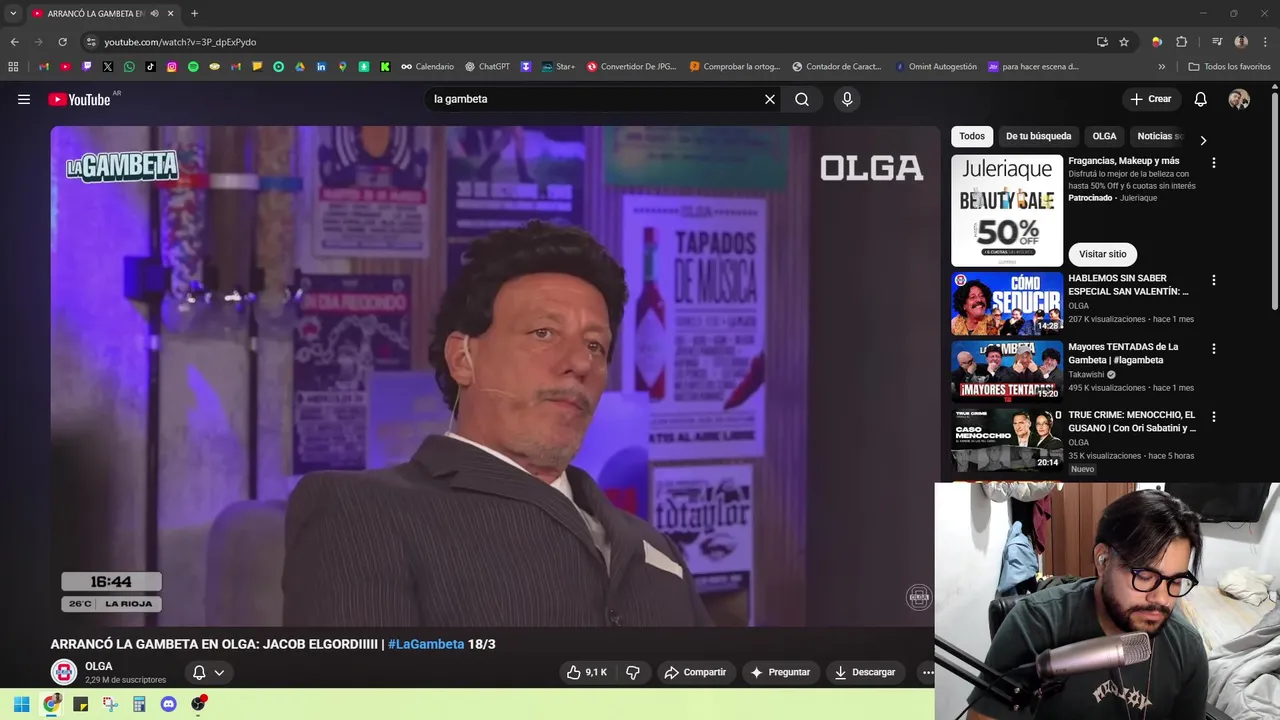Open the Instagram bookmark icon
Image resolution: width=1280 pixels, height=720 pixels.
[x=172, y=67]
